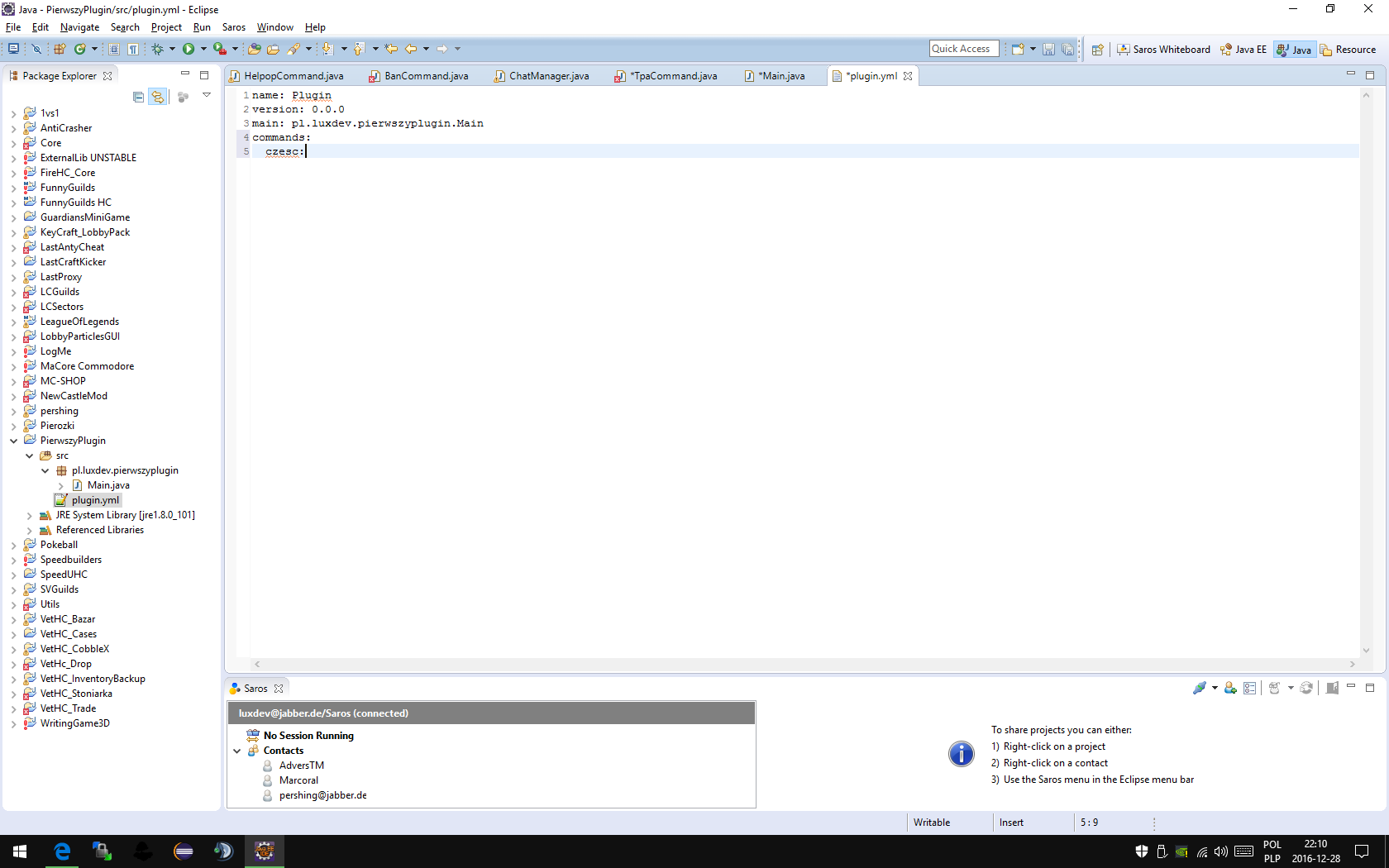Open the Saros menu in menu bar
This screenshot has height=868, width=1389.
click(x=233, y=27)
